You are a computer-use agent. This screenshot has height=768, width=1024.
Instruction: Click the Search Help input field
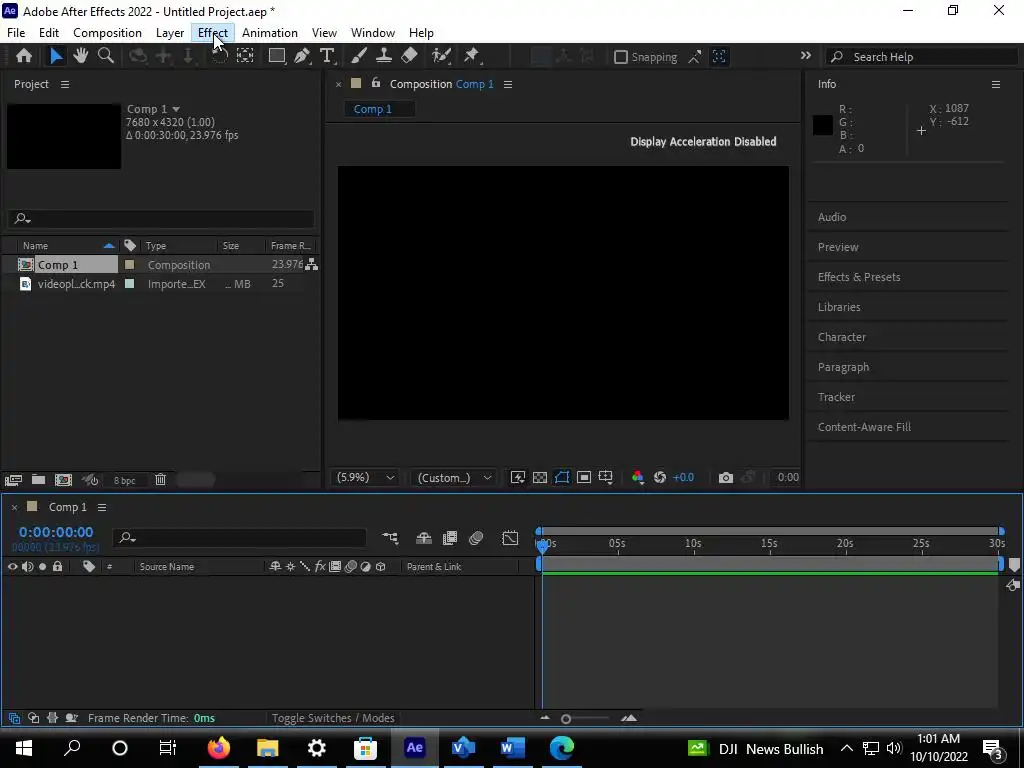(922, 57)
